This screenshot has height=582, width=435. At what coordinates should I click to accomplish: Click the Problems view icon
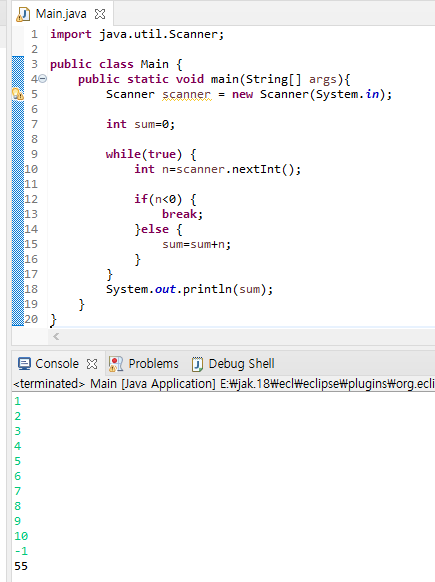tap(116, 364)
